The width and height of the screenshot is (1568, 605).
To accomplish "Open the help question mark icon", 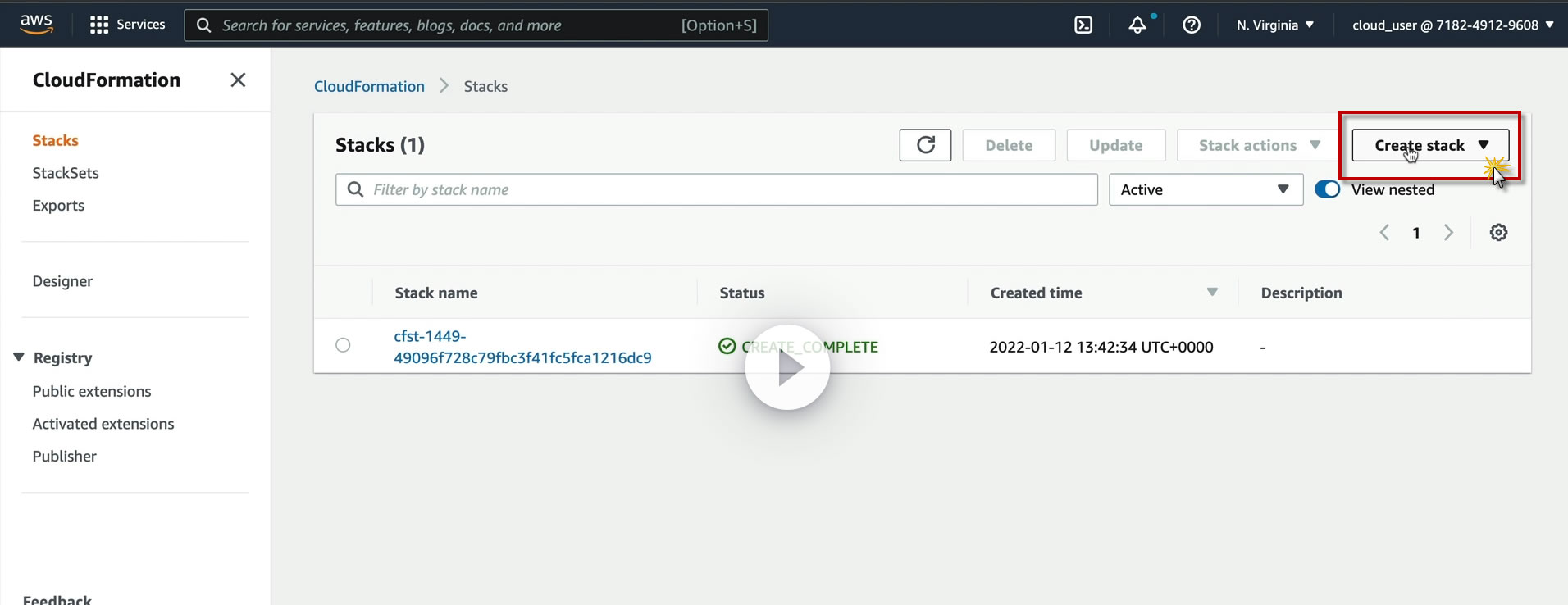I will 1192,25.
